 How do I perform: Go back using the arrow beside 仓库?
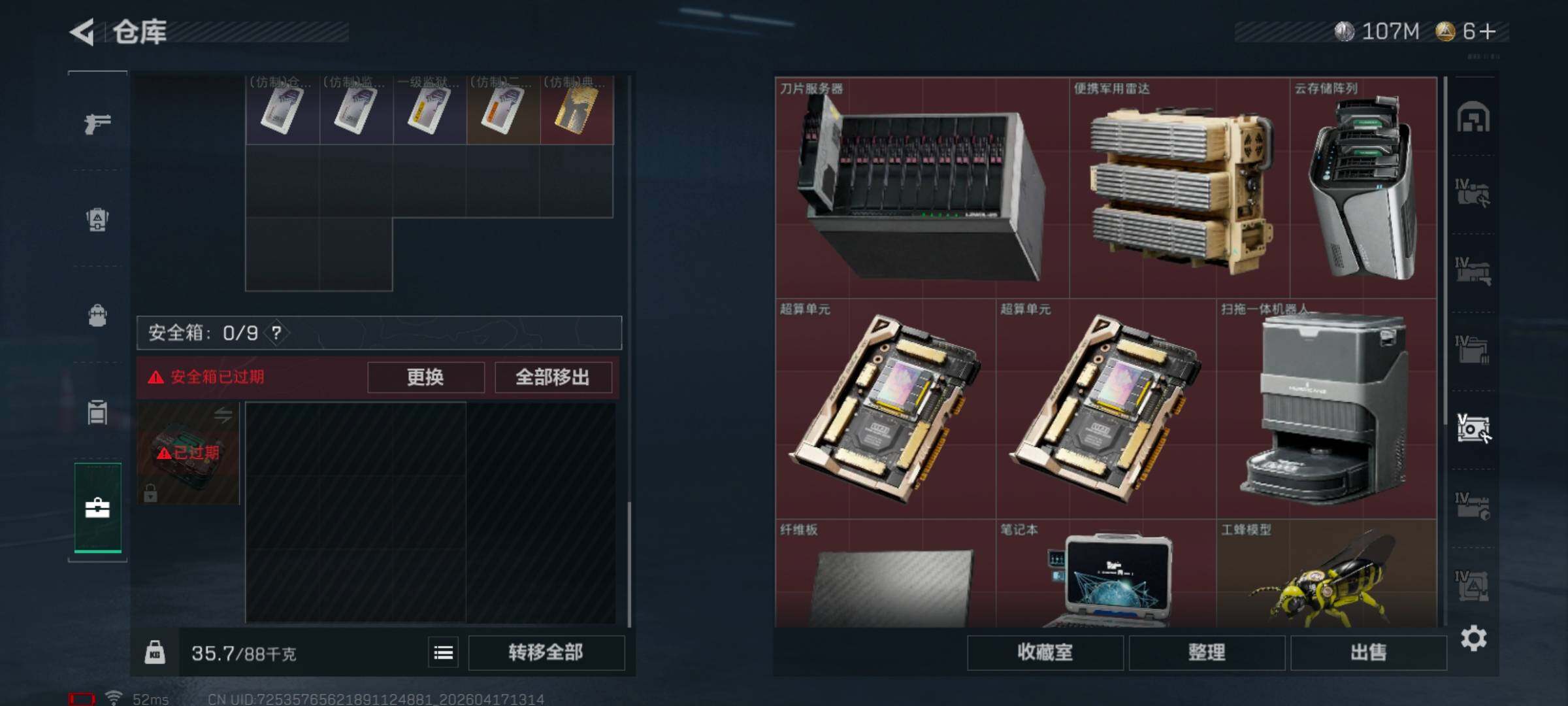tap(82, 31)
